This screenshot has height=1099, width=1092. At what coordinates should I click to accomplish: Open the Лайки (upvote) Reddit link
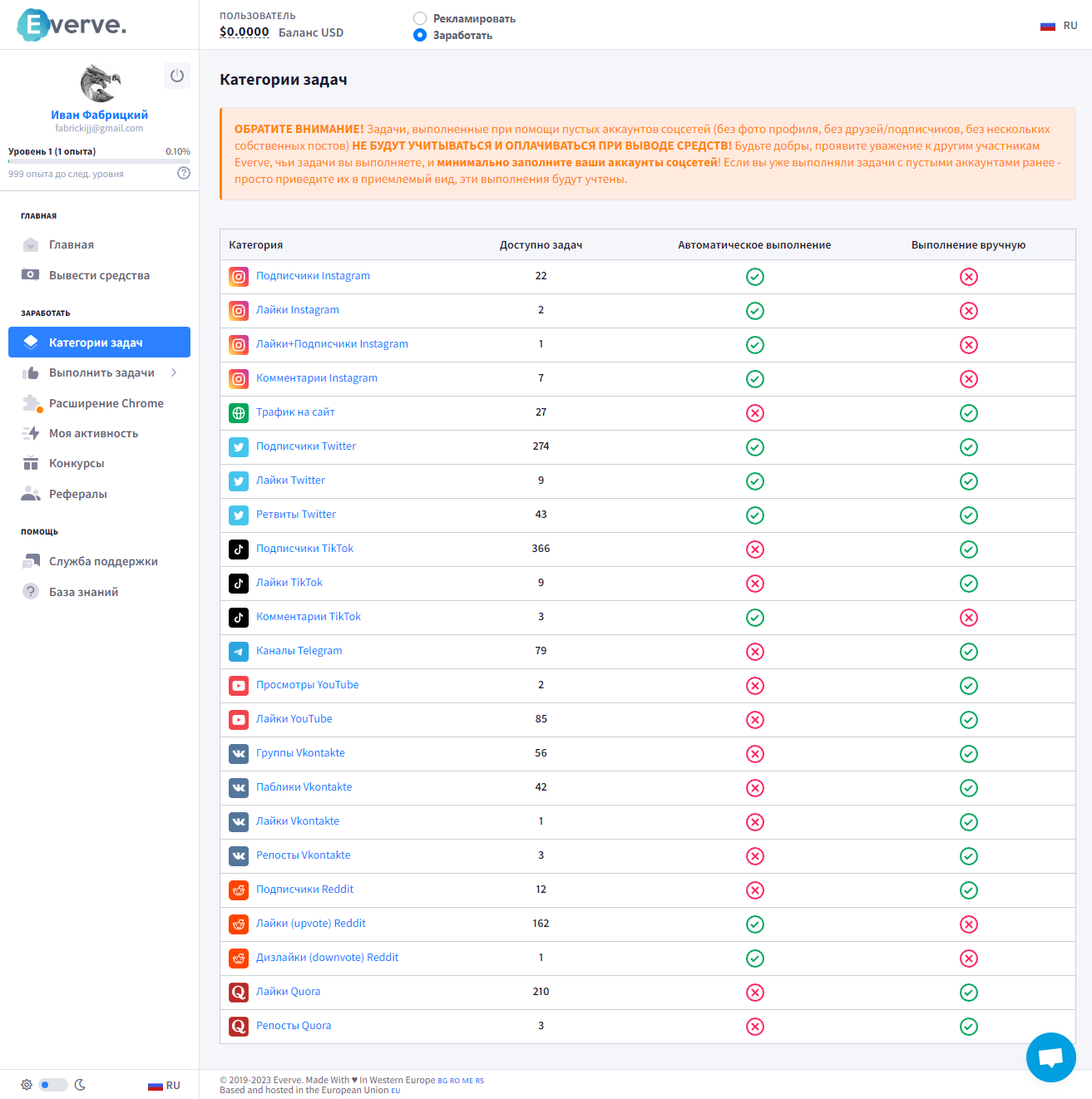pyautogui.click(x=311, y=924)
